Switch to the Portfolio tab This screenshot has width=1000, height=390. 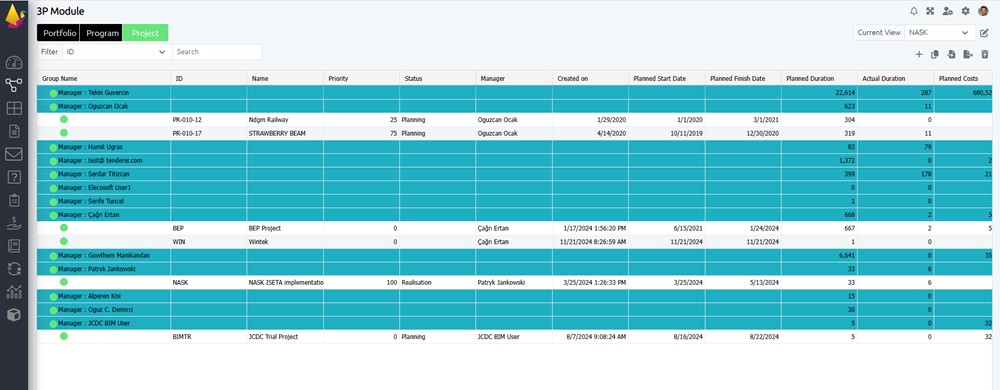(x=60, y=33)
